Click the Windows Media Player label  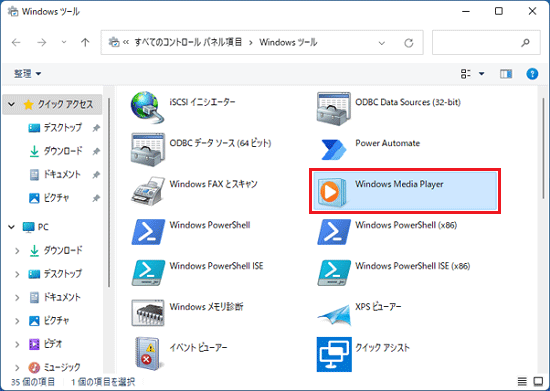(x=399, y=184)
